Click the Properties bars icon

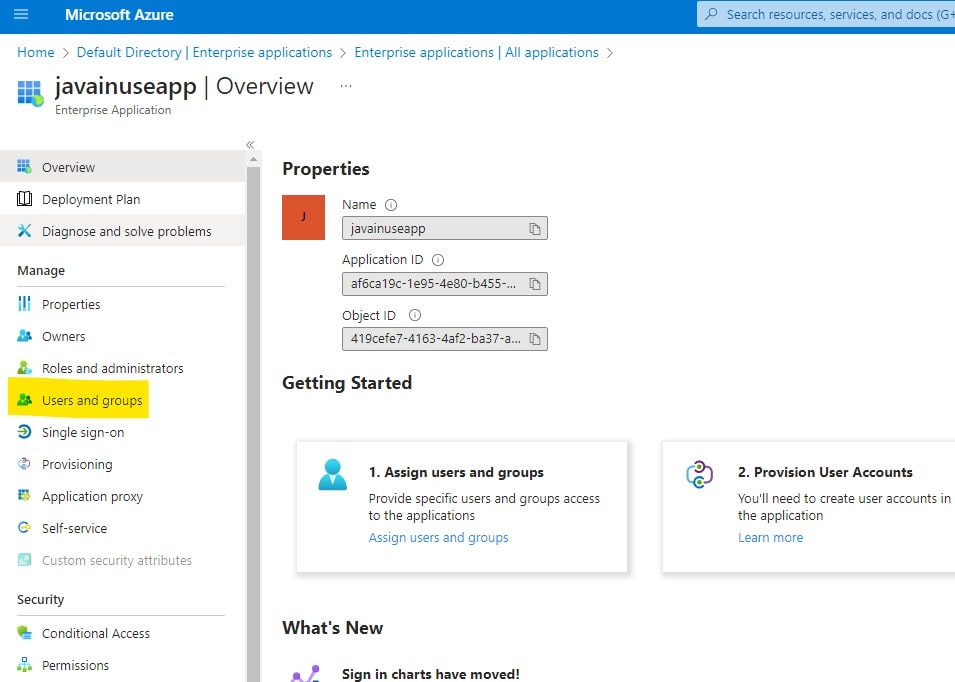[24, 303]
